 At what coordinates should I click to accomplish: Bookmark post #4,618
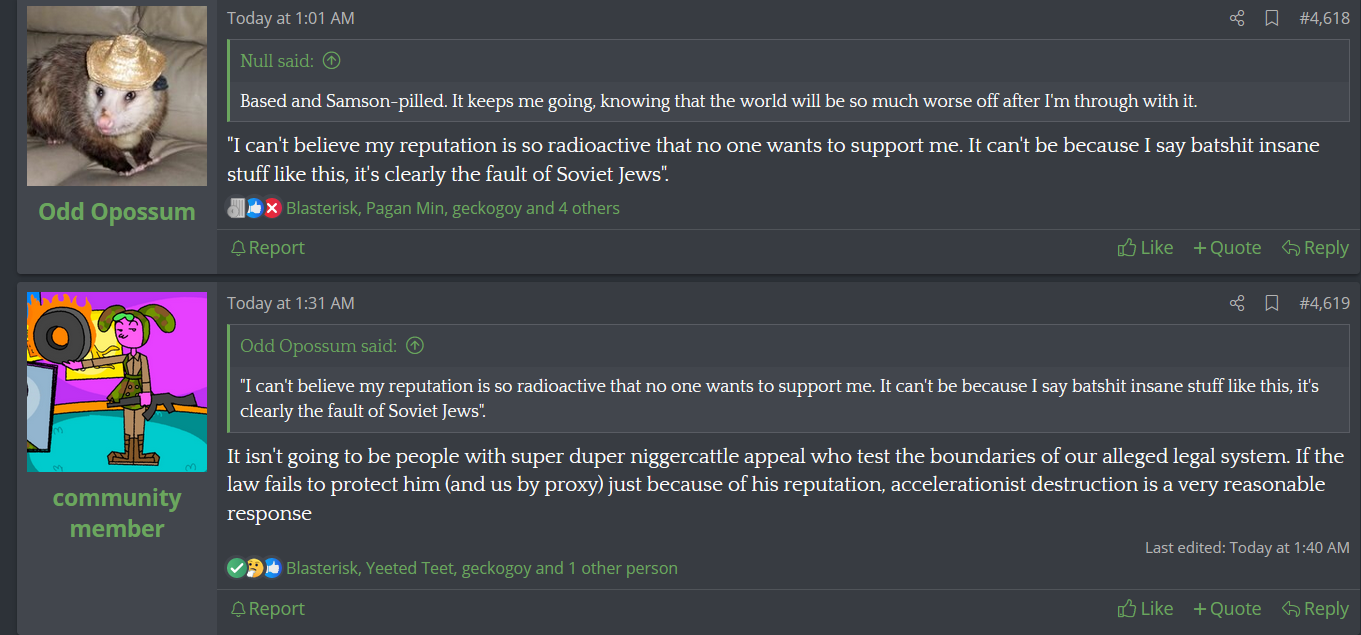click(1272, 18)
